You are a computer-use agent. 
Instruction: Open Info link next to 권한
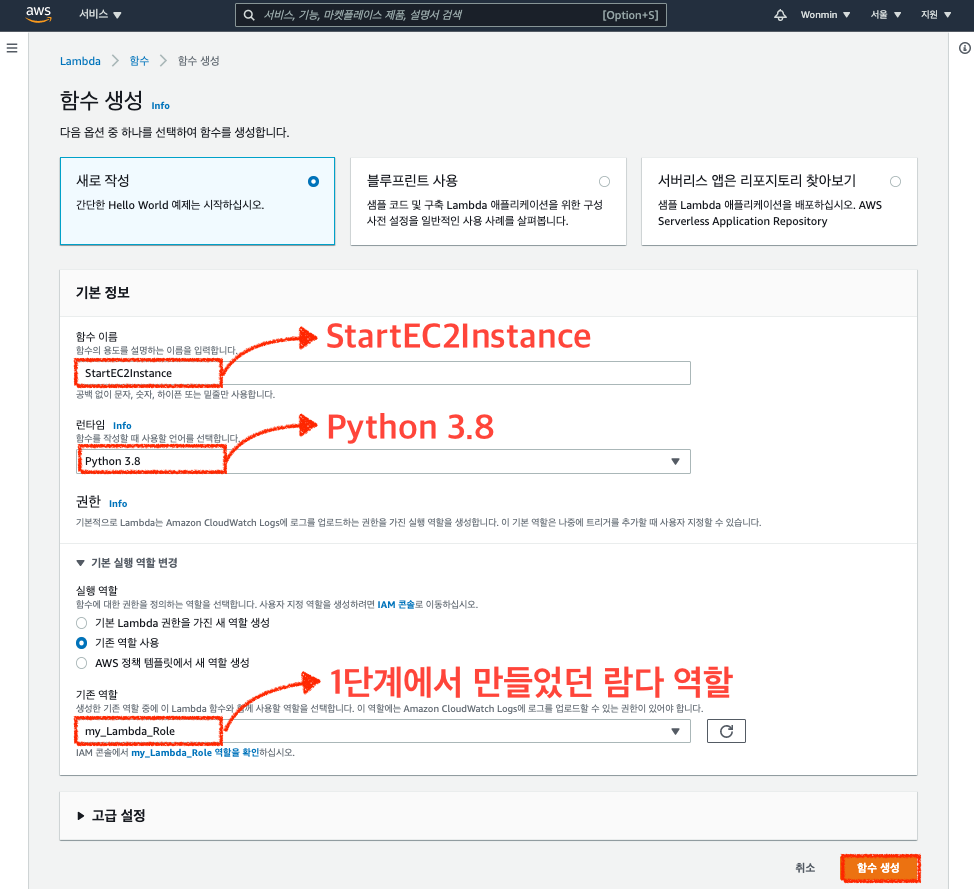118,504
